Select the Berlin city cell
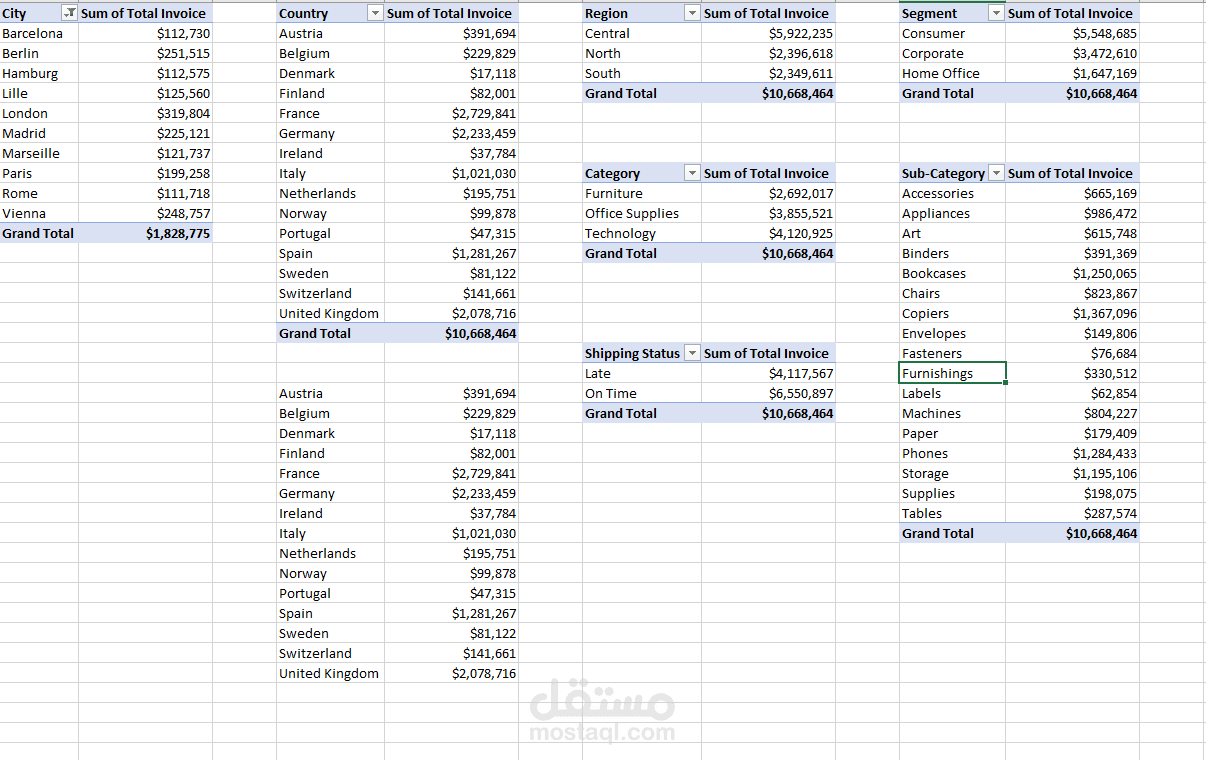Image resolution: width=1206 pixels, height=760 pixels. click(x=39, y=53)
